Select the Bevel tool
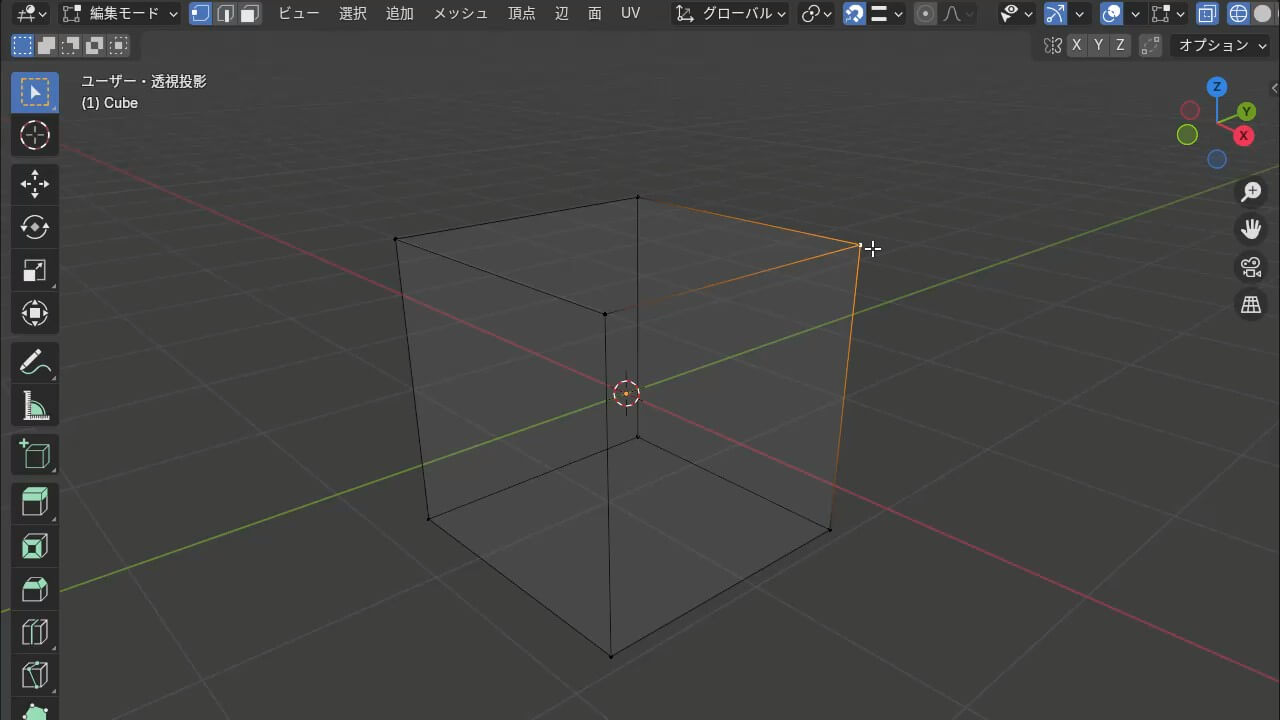Viewport: 1280px width, 720px height. [35, 589]
